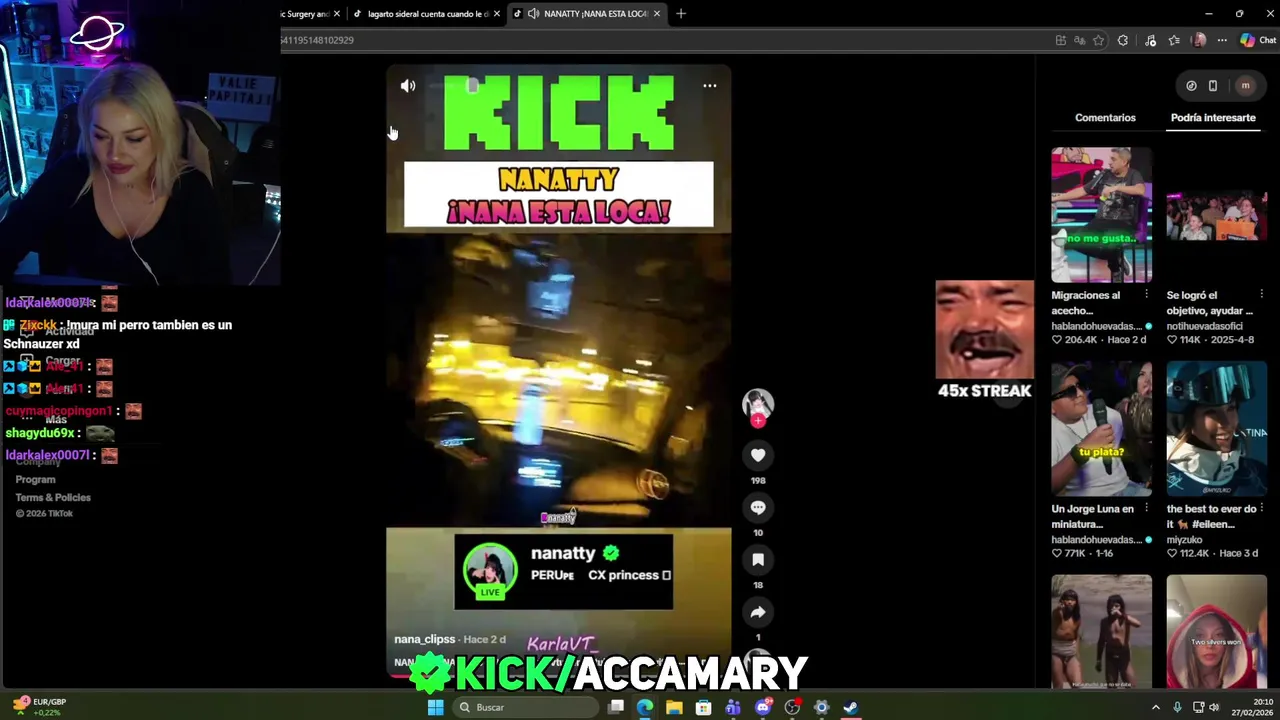This screenshot has width=1280, height=720.
Task: Open the 'Se logró el objetivo' video thumbnail
Action: point(1216,215)
